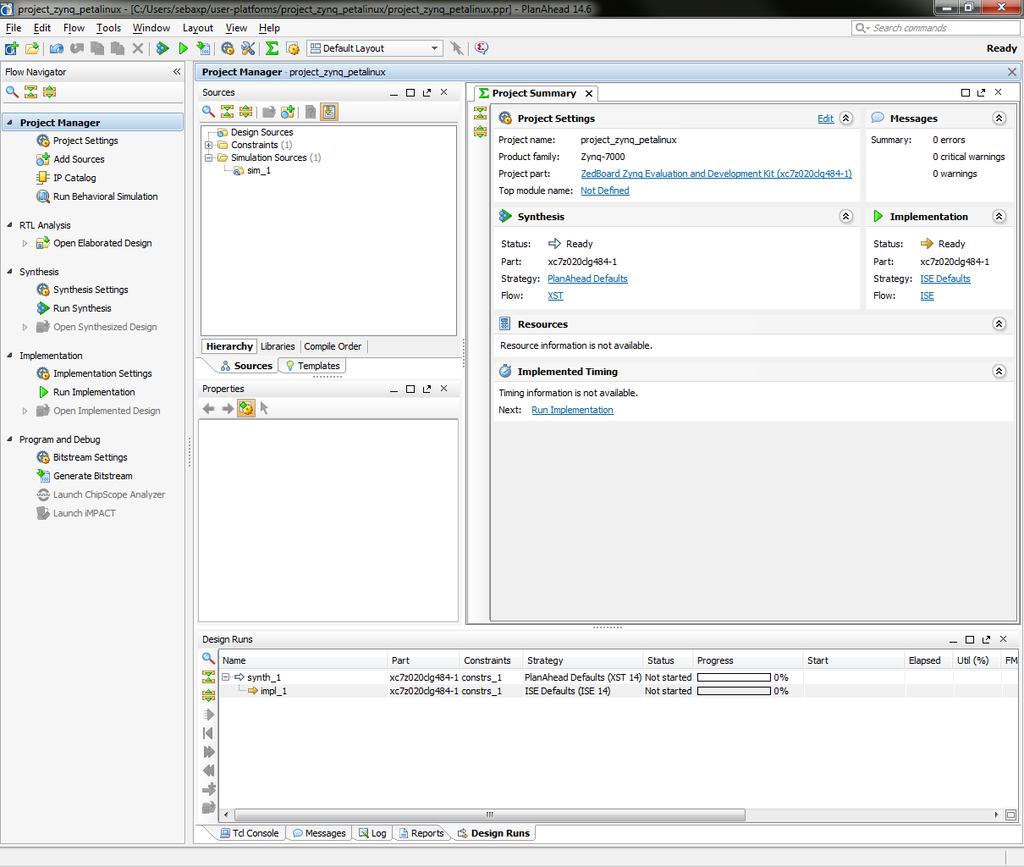Viewport: 1024px width, 867px height.
Task: Collapse the RTL Analysis section
Action: [x=10, y=225]
